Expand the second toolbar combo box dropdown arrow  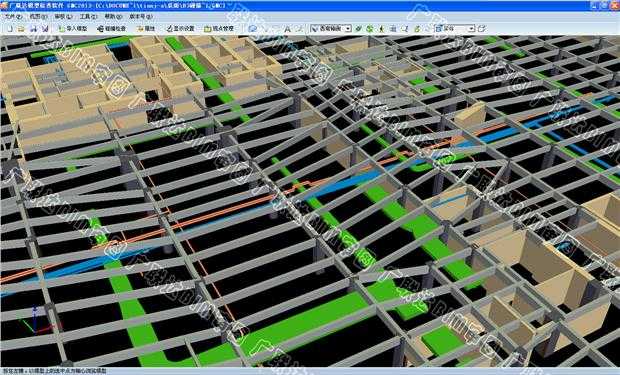tap(471, 28)
